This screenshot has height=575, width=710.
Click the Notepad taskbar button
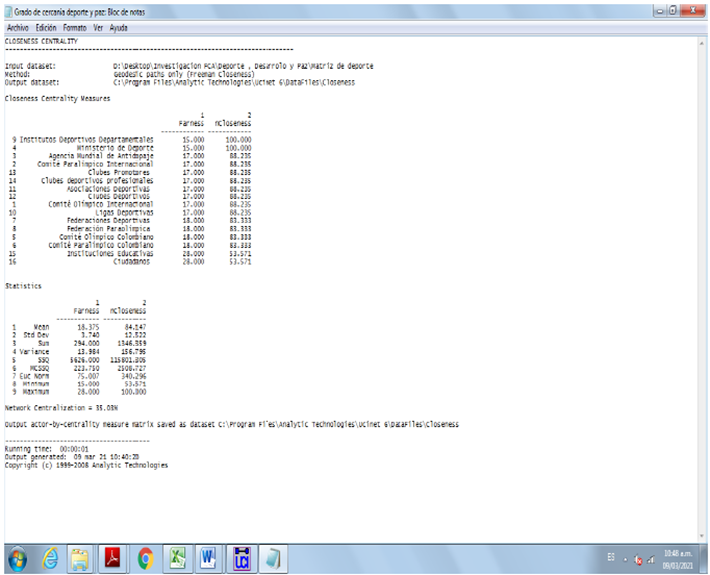point(273,556)
